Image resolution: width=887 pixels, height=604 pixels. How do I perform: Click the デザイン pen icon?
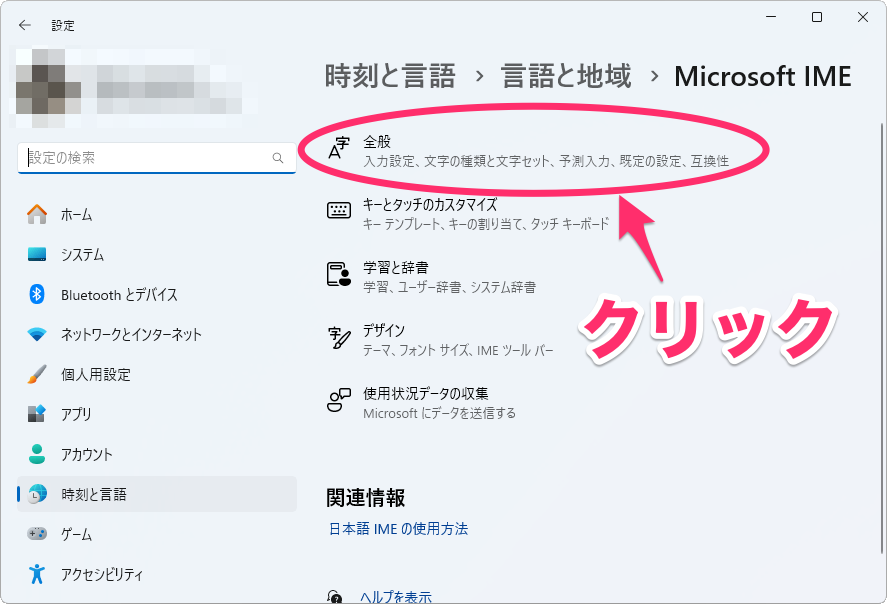click(339, 337)
